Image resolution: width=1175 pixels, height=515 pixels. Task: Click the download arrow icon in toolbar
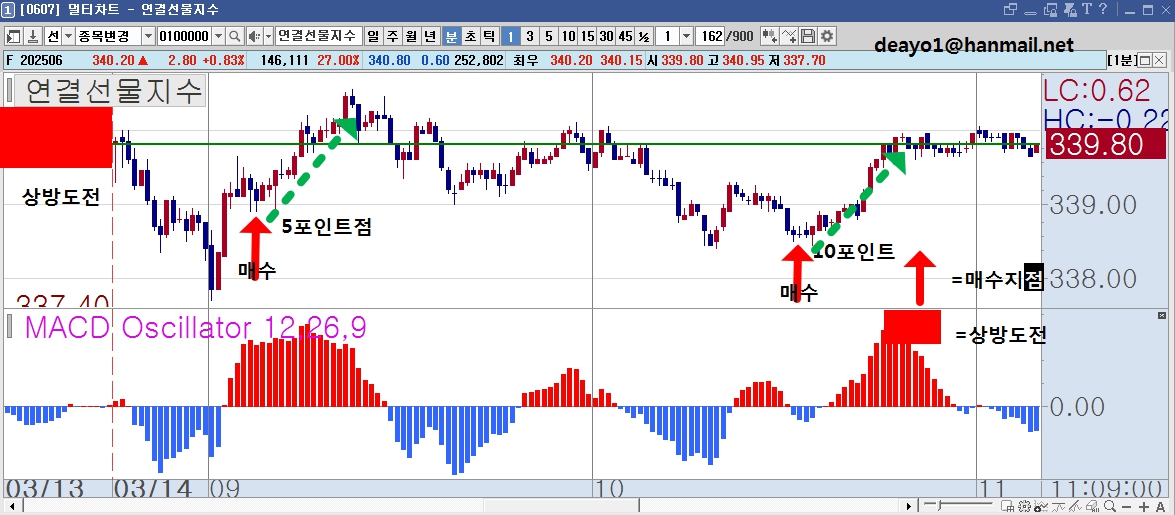pyautogui.click(x=32, y=36)
